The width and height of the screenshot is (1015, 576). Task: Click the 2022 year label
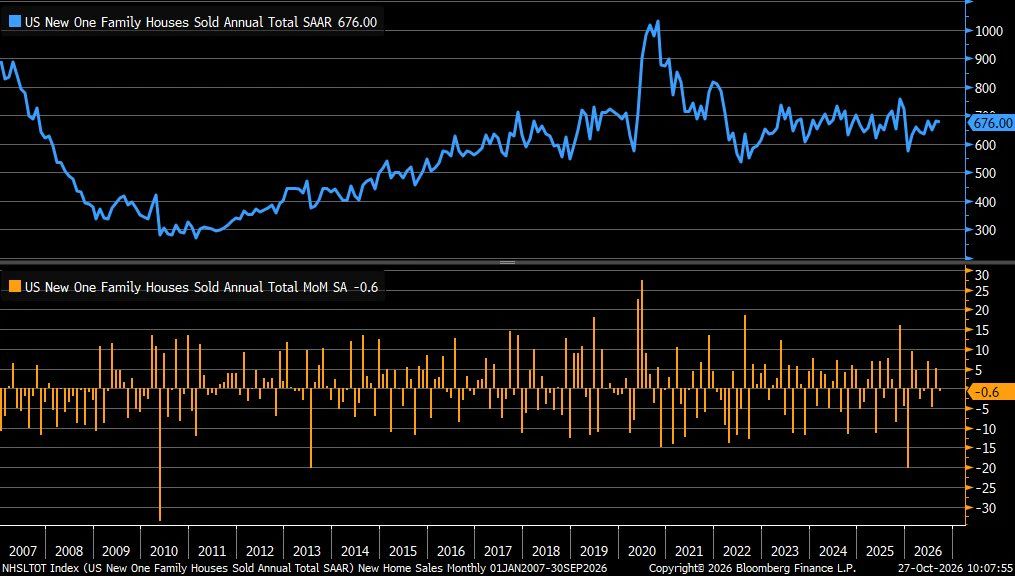pyautogui.click(x=737, y=551)
